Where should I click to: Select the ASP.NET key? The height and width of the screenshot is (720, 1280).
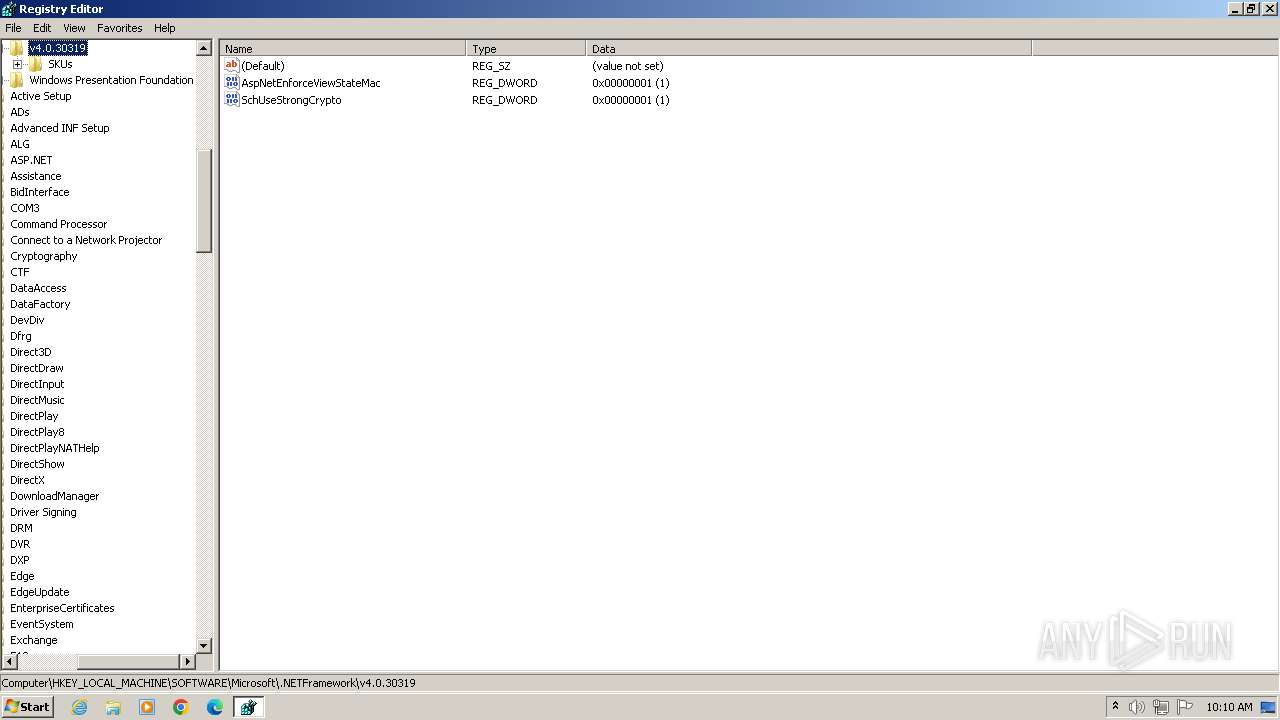pos(31,160)
